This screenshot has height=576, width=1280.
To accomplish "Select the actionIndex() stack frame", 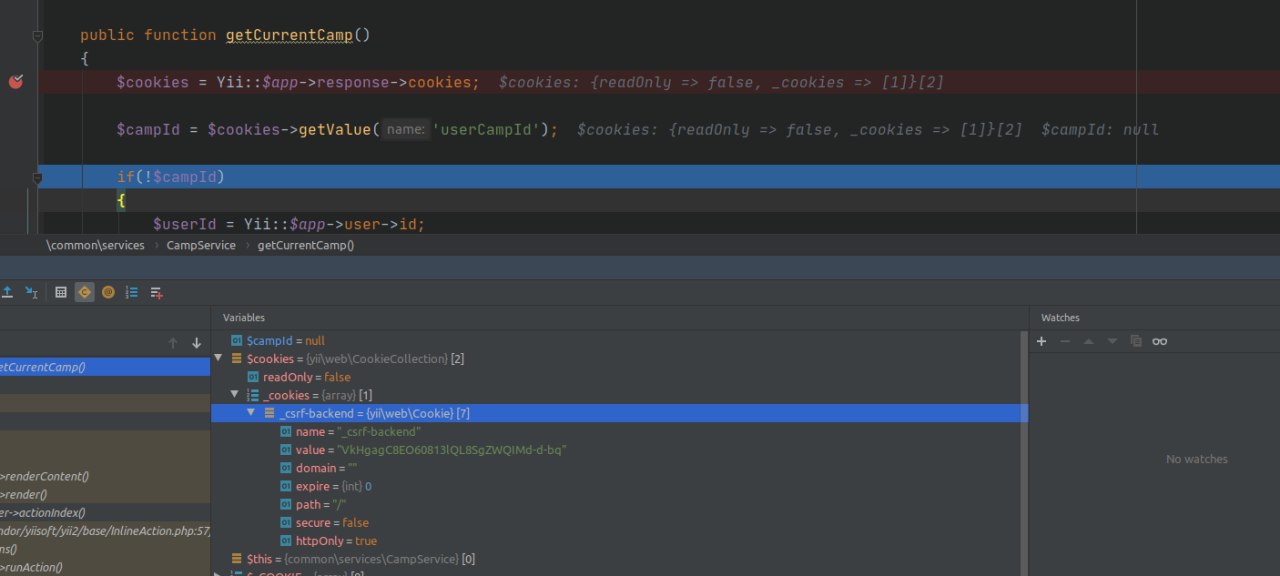I will 105,512.
